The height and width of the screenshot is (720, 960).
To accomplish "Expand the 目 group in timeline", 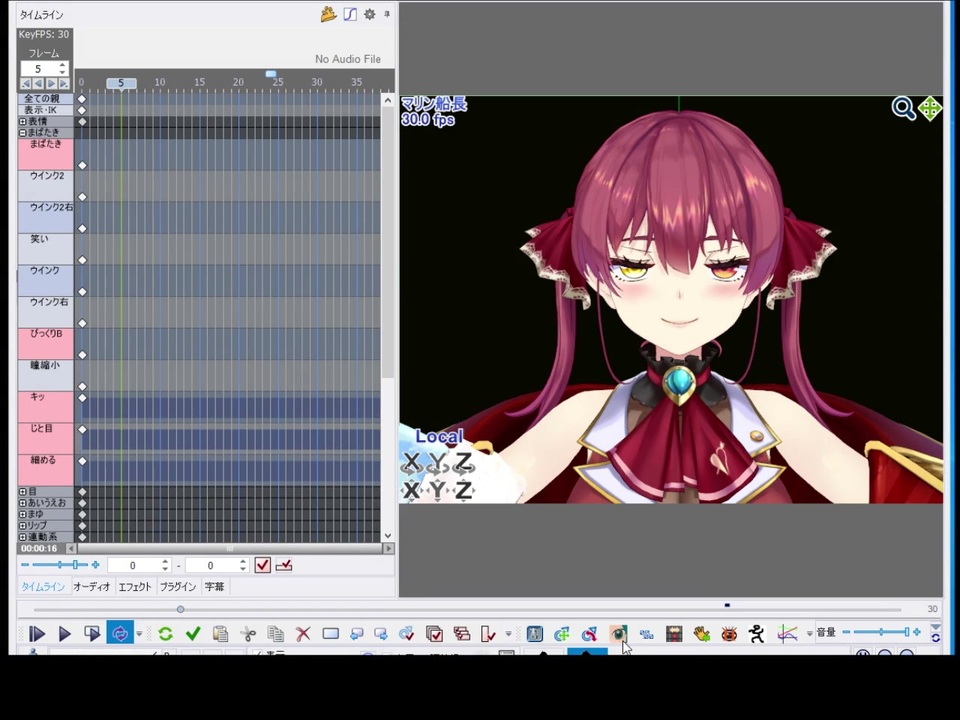I will click(x=23, y=491).
